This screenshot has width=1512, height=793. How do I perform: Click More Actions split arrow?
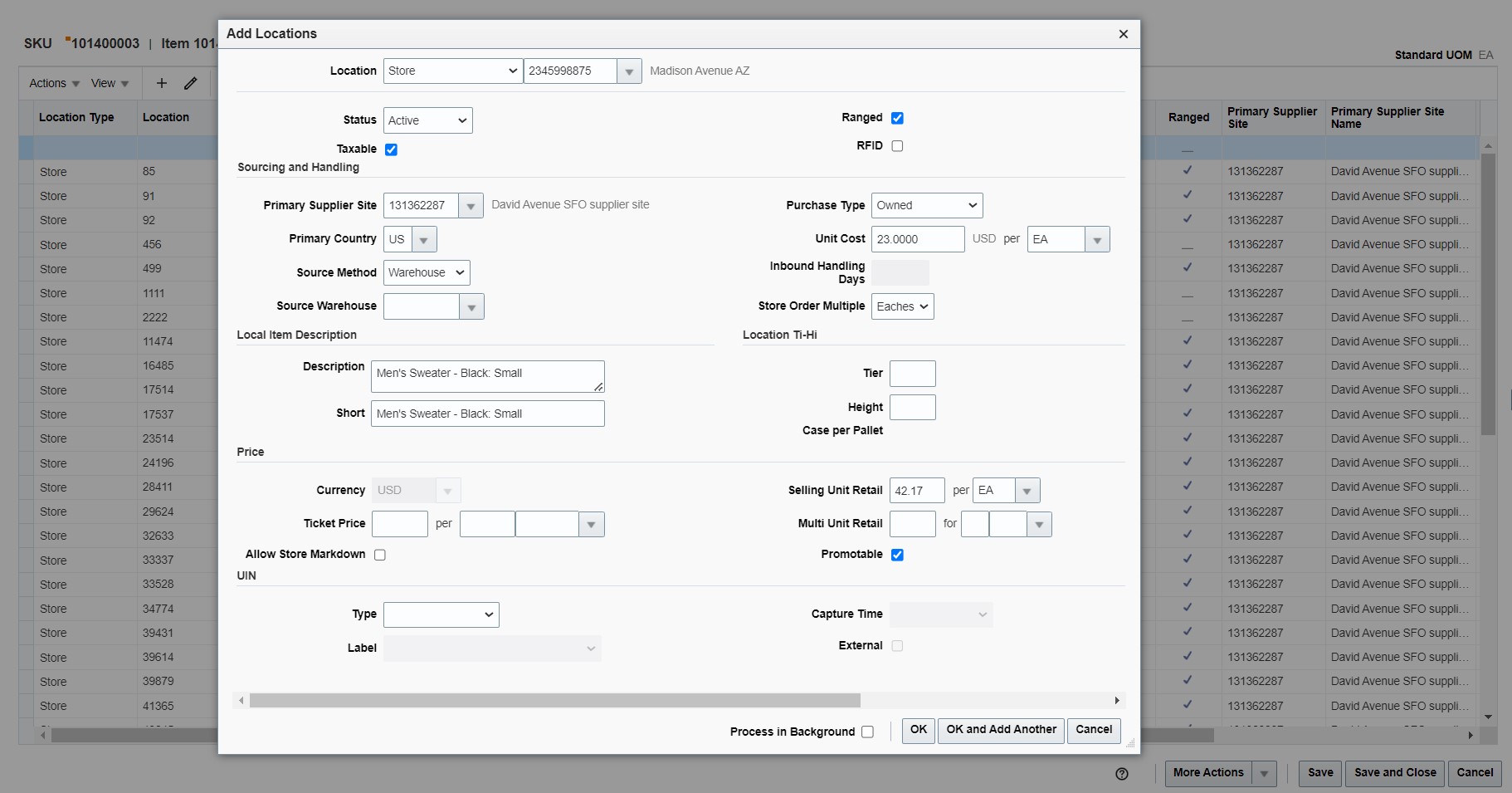[x=1264, y=773]
